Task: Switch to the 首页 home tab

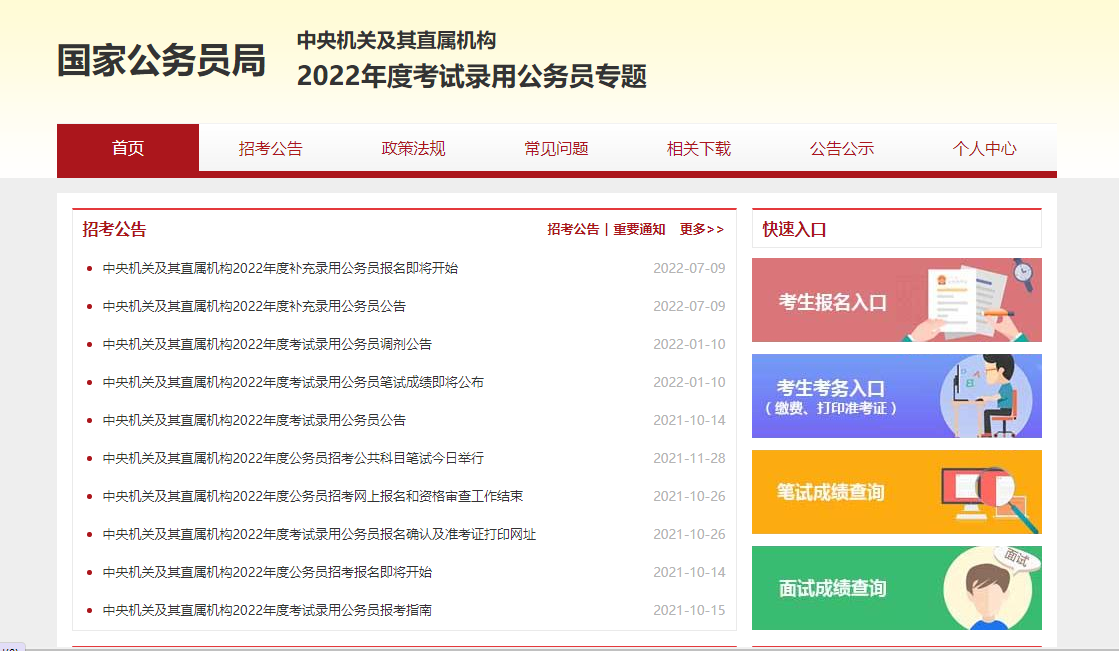Action: [x=128, y=148]
